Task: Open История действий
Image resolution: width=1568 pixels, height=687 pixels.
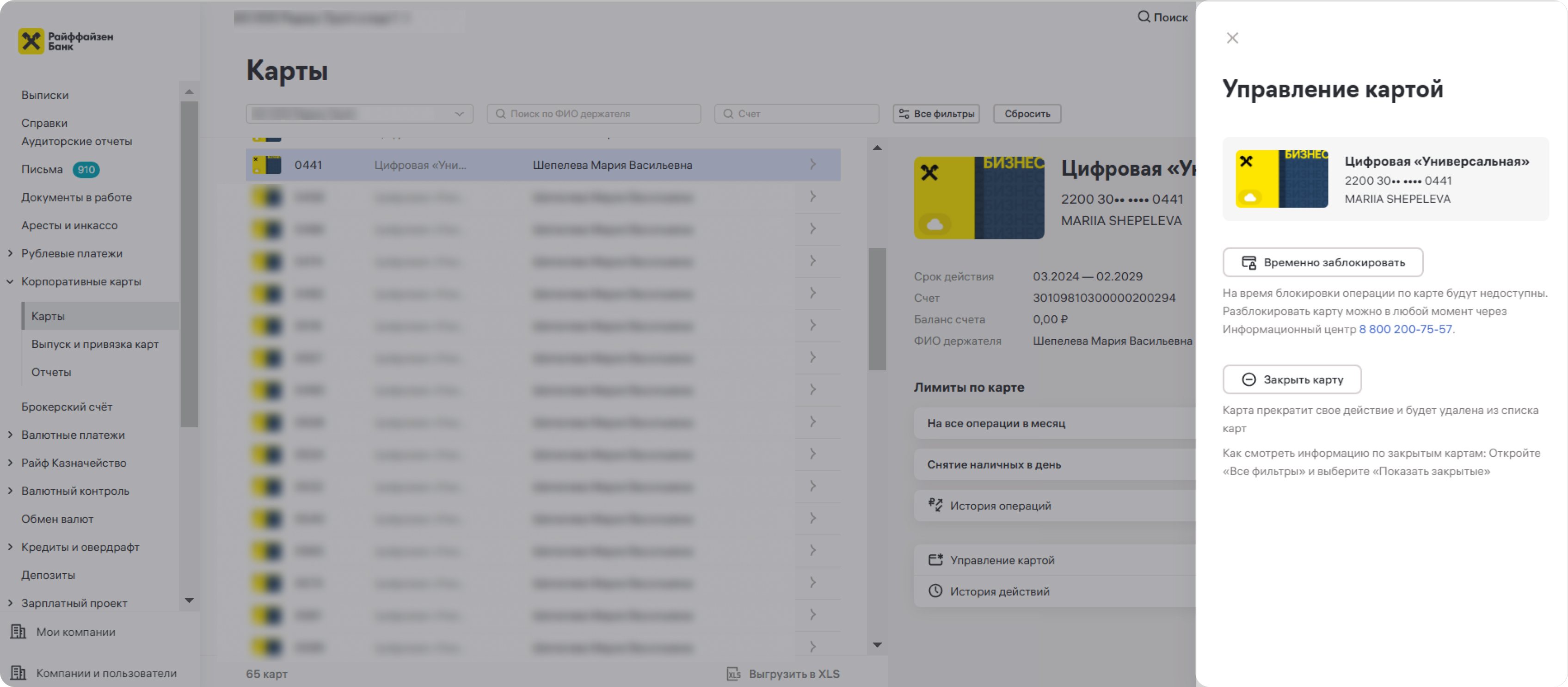Action: 1054,591
